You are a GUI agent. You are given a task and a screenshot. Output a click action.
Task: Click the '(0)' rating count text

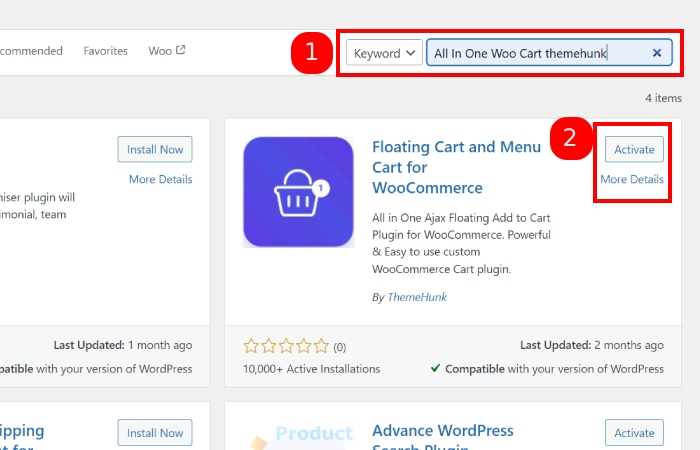coord(340,347)
